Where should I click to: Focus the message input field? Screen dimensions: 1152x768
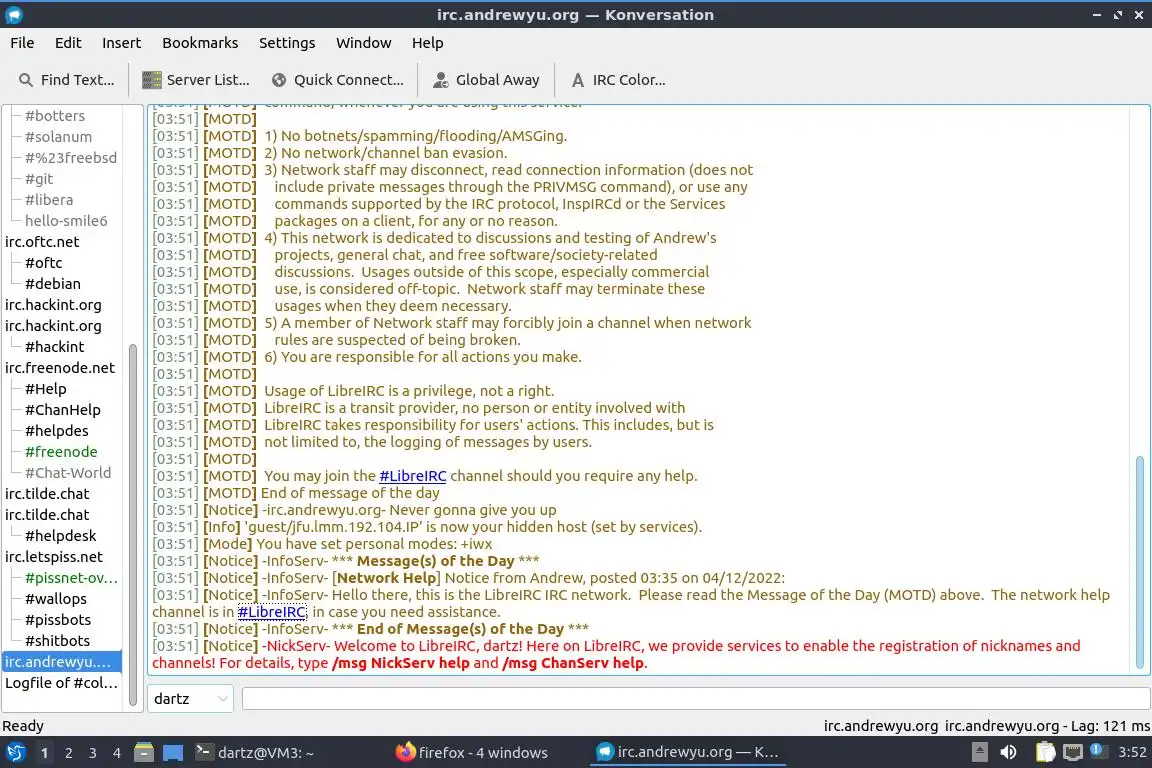pos(696,699)
